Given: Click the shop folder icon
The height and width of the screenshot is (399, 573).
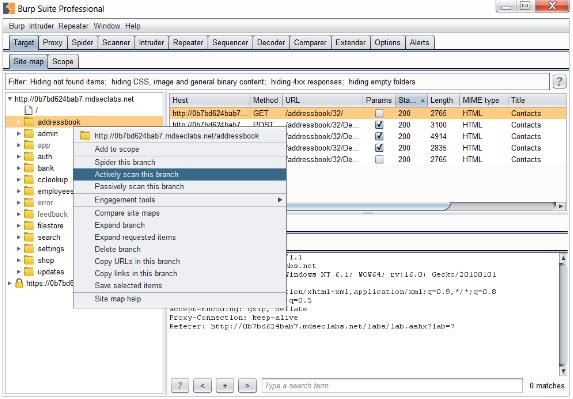Looking at the screenshot, I should click(x=29, y=260).
